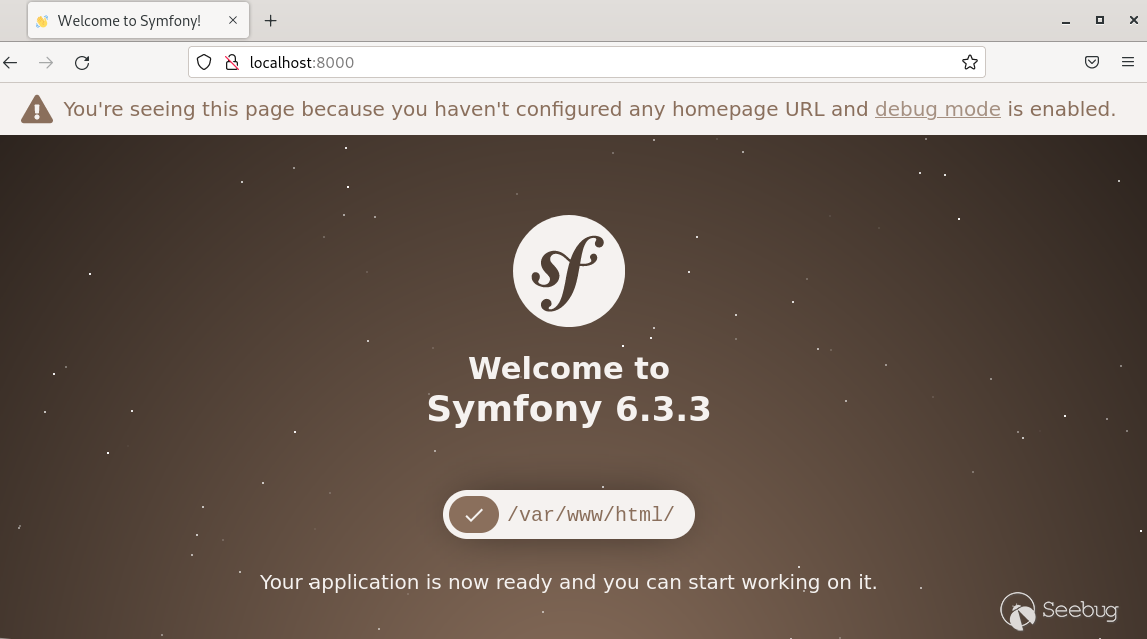The width and height of the screenshot is (1147, 639).
Task: View the insecure connection padlock info
Action: click(x=232, y=63)
